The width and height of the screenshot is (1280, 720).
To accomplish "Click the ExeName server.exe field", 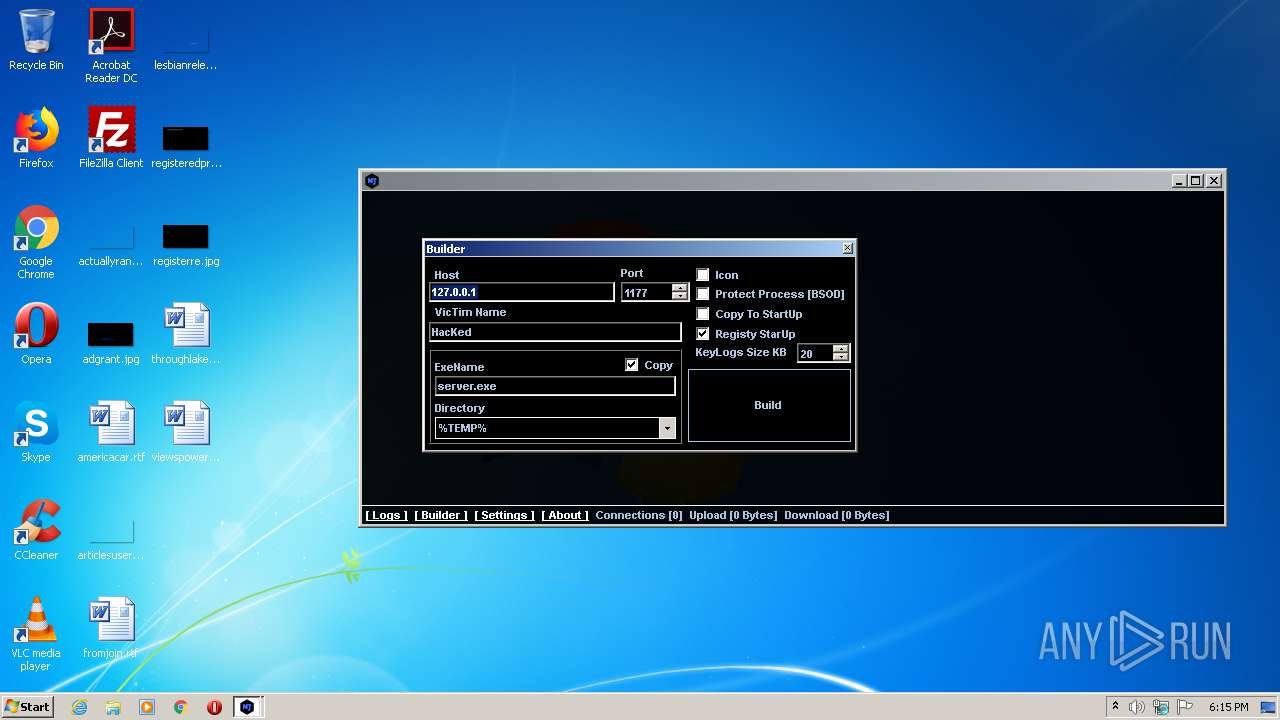I will (555, 386).
